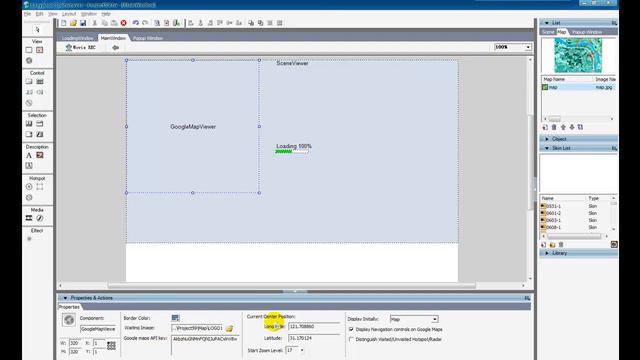Click the move up arrow under map list
Viewport: 640px width, 360px height.
(563, 128)
